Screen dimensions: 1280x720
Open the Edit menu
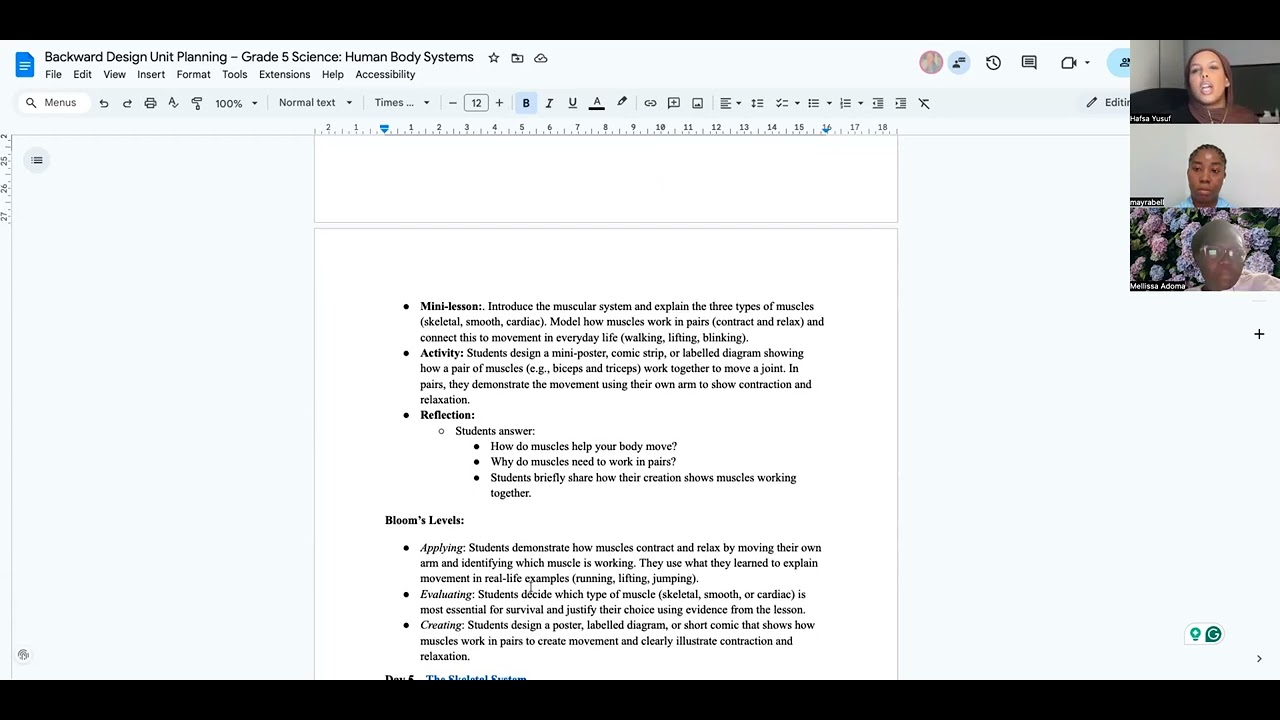(82, 75)
